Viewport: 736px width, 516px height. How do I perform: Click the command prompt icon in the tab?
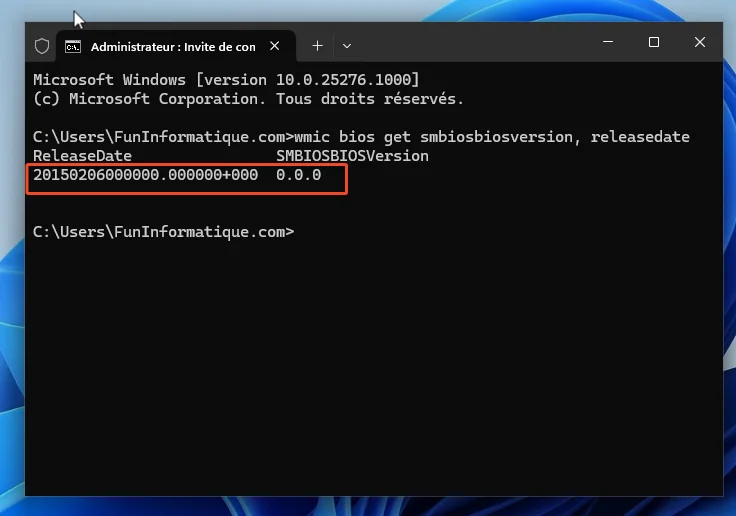coord(73,46)
